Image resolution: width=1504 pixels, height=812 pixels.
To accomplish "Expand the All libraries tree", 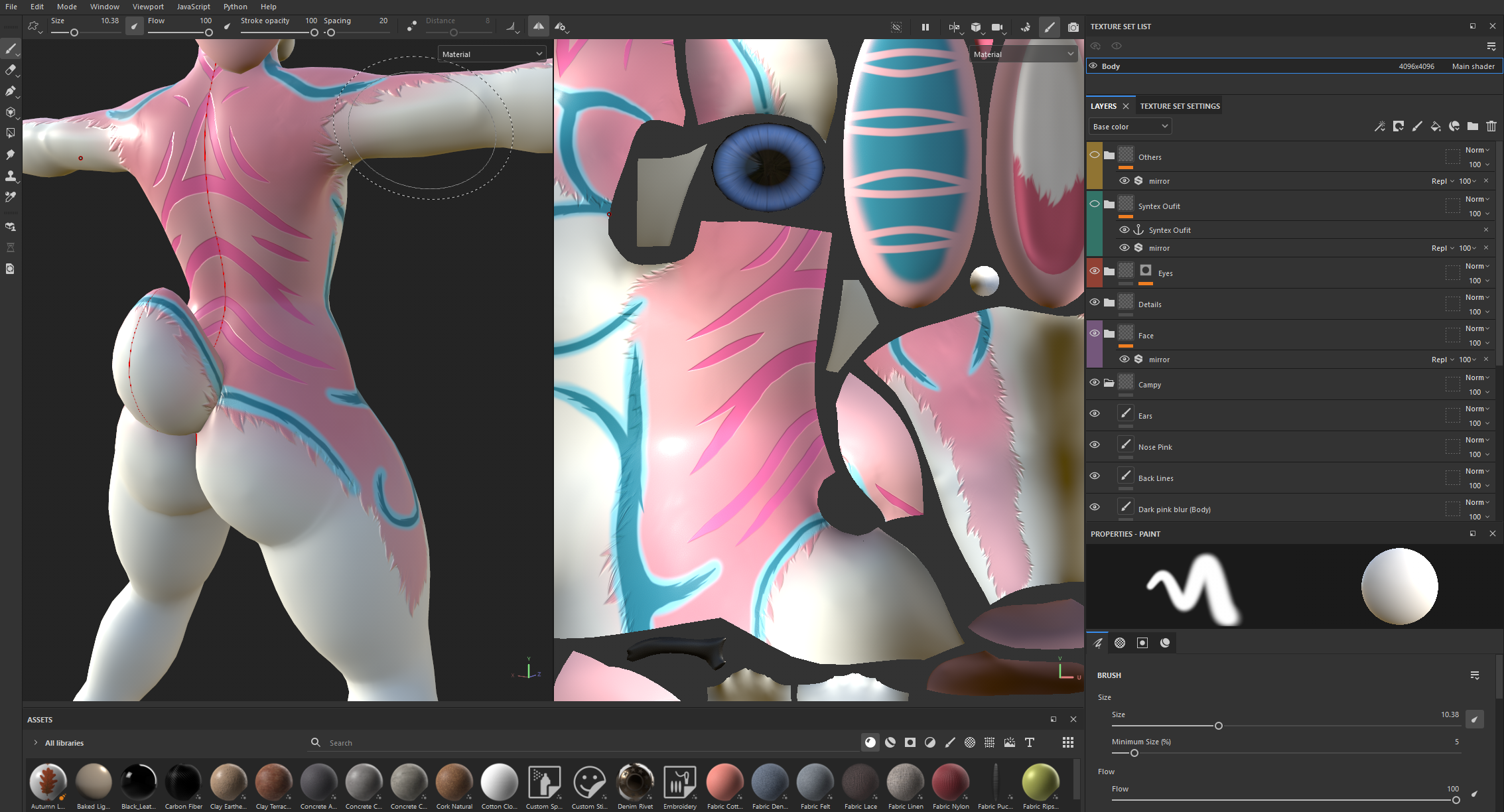I will click(x=36, y=742).
